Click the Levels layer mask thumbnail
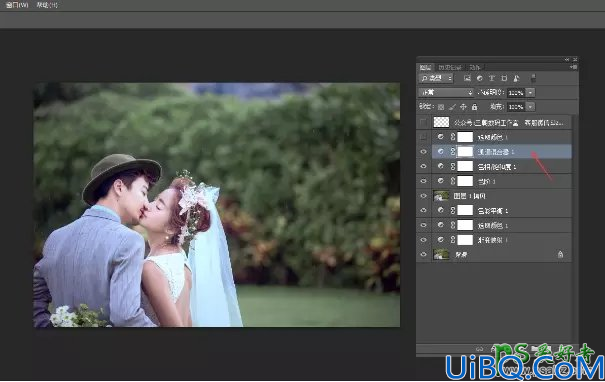 coord(465,181)
